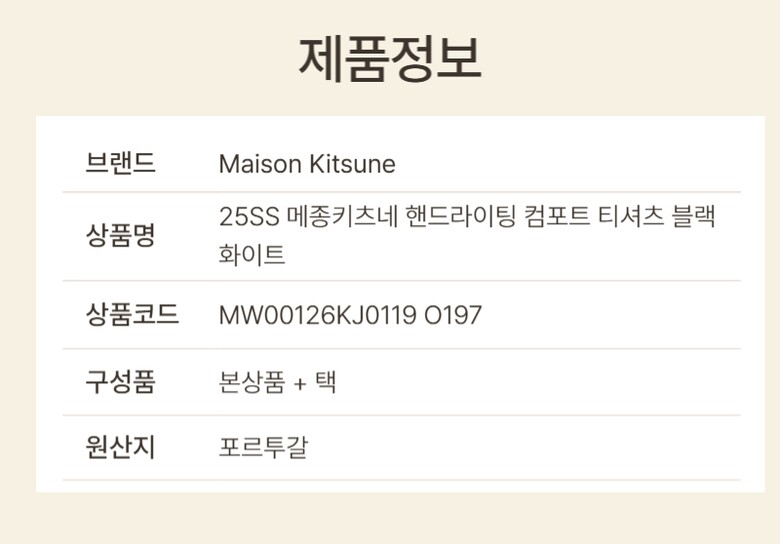
Task: Click the MW00126KJ0119 product code
Action: pos(317,316)
